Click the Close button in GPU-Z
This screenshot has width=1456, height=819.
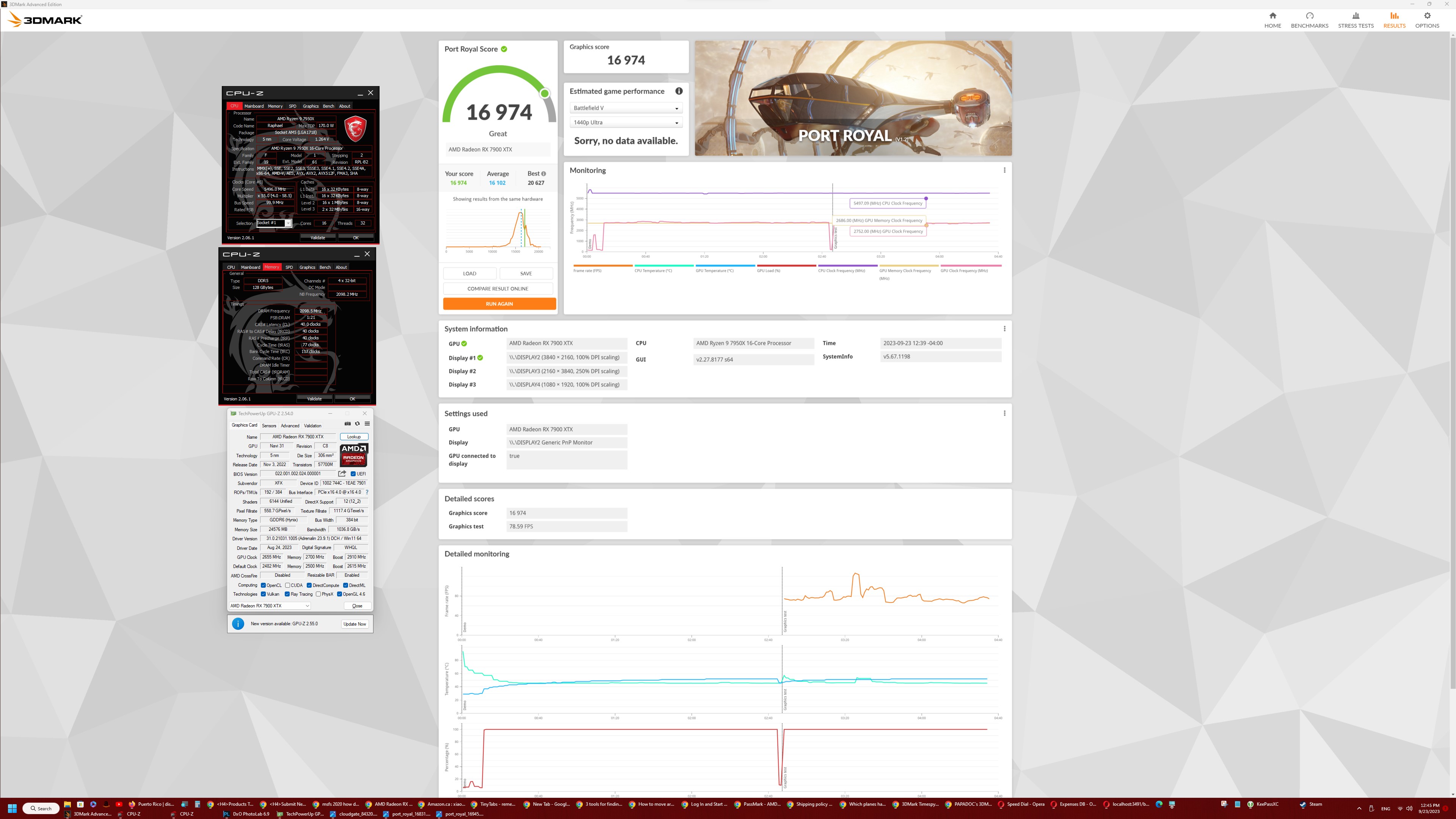pos(357,606)
